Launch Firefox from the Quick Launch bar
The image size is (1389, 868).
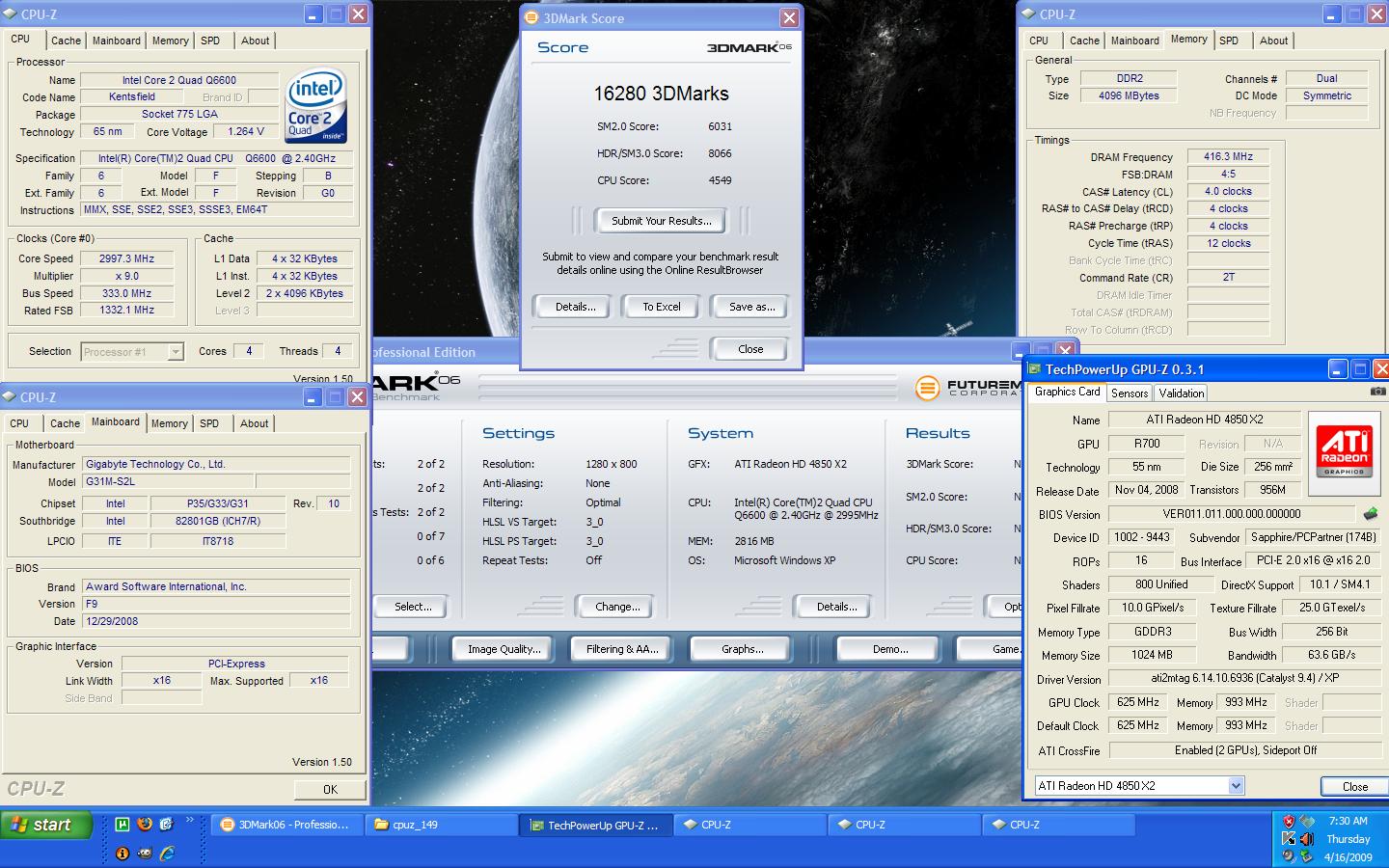(x=145, y=824)
